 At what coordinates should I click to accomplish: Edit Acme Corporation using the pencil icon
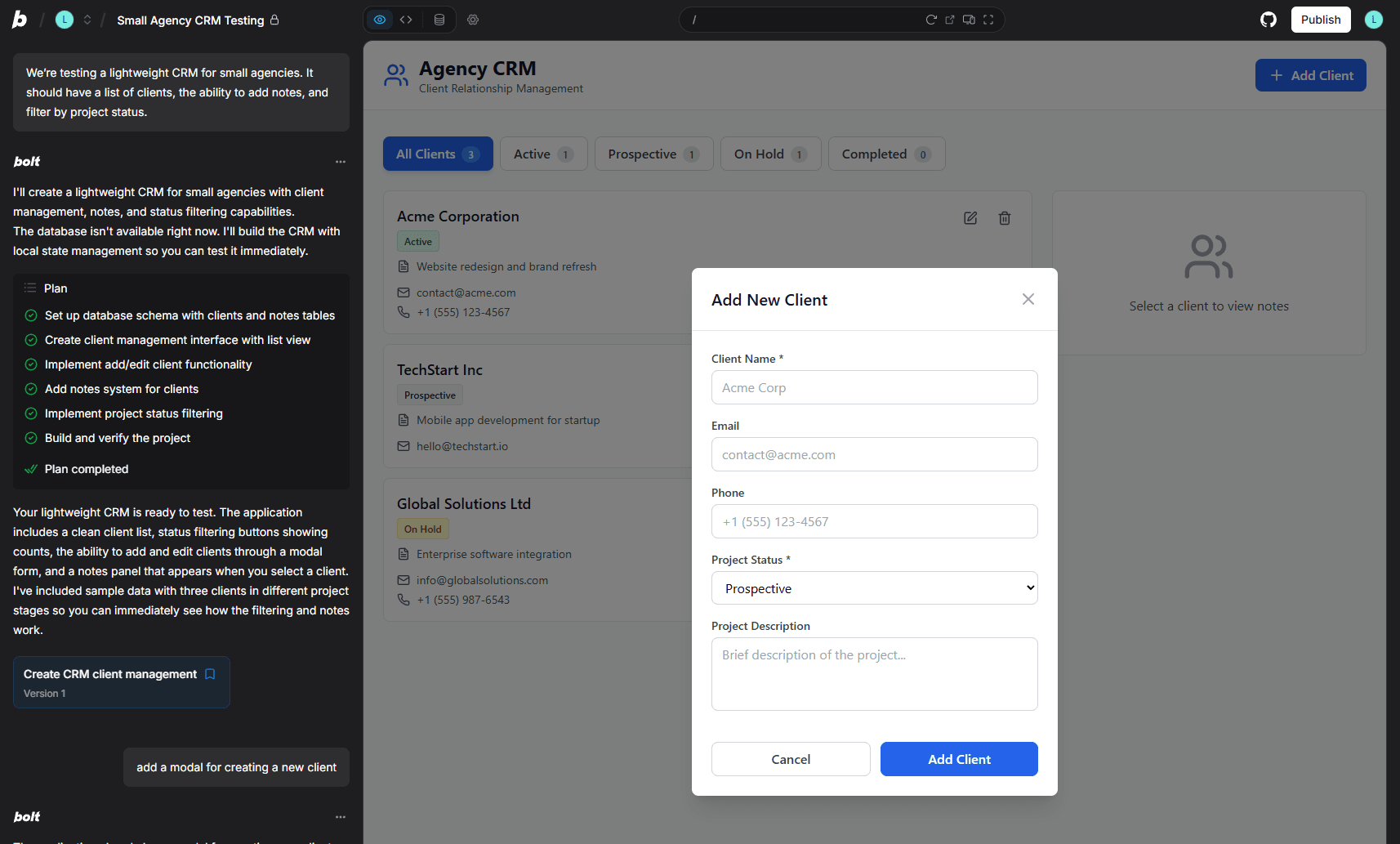[970, 218]
